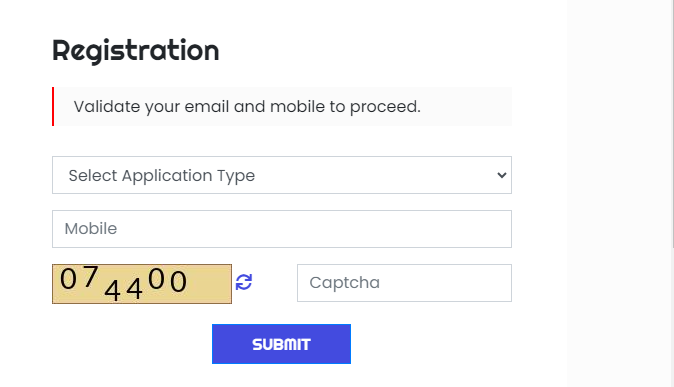Open the Select Application Type dropdown

(282, 175)
